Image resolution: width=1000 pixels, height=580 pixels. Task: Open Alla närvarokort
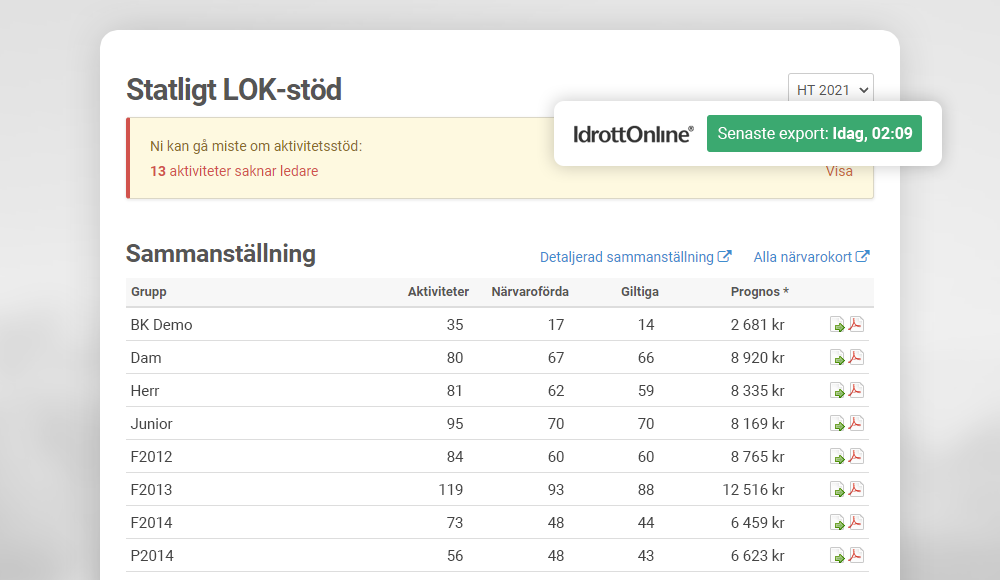[811, 256]
